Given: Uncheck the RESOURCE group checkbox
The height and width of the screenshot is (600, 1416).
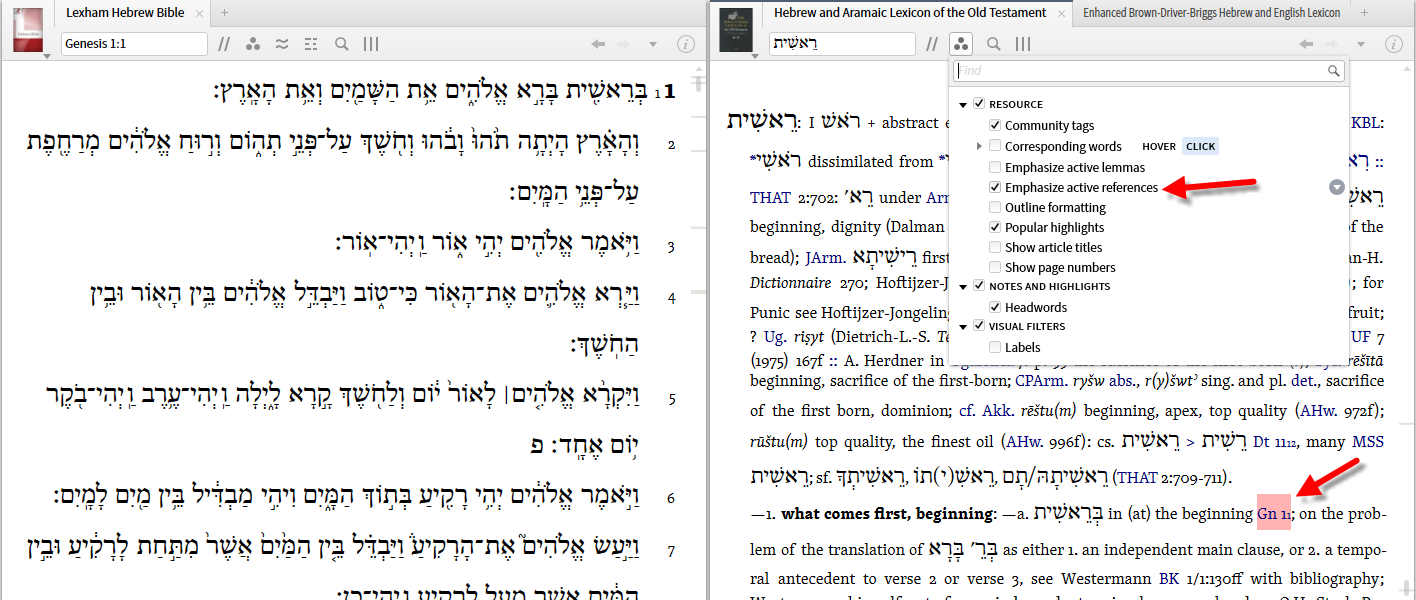Looking at the screenshot, I should point(979,104).
